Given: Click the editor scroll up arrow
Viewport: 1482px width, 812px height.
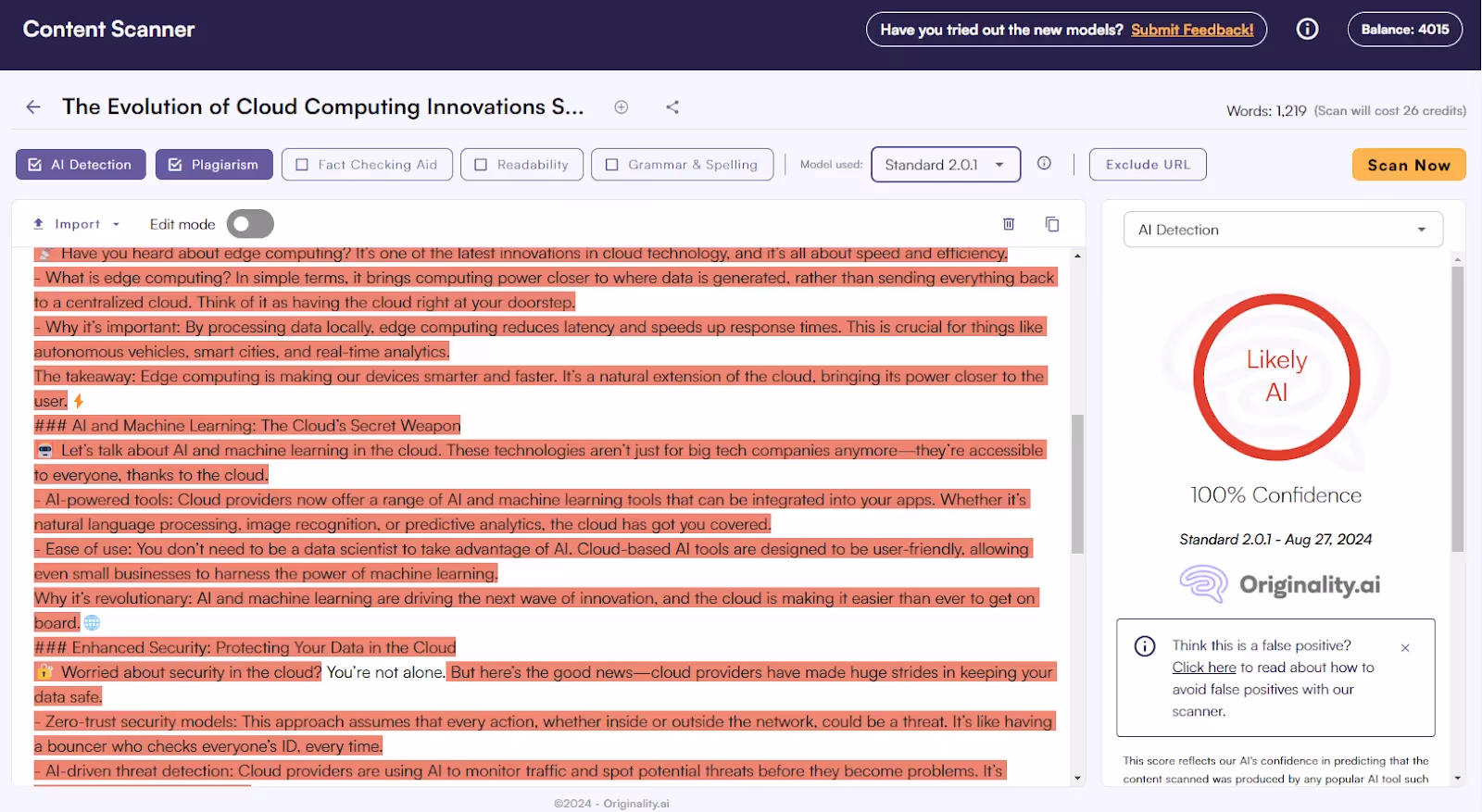Looking at the screenshot, I should (1077, 256).
